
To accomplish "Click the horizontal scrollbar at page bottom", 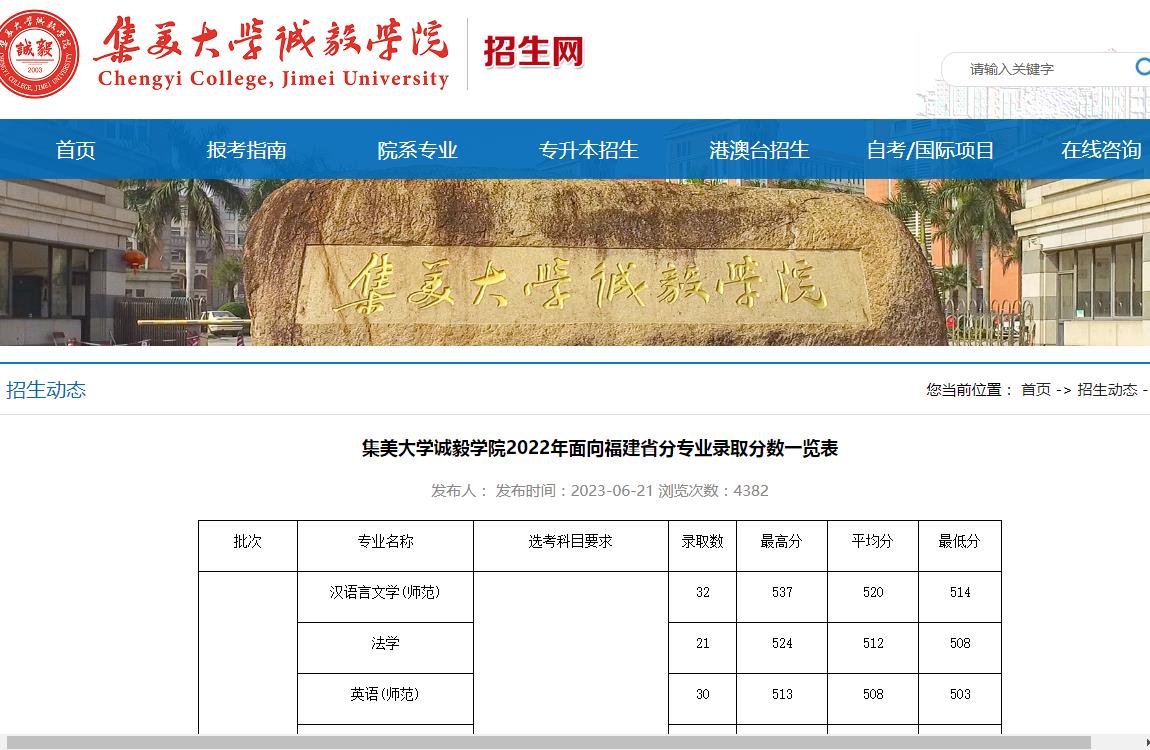I will point(549,743).
